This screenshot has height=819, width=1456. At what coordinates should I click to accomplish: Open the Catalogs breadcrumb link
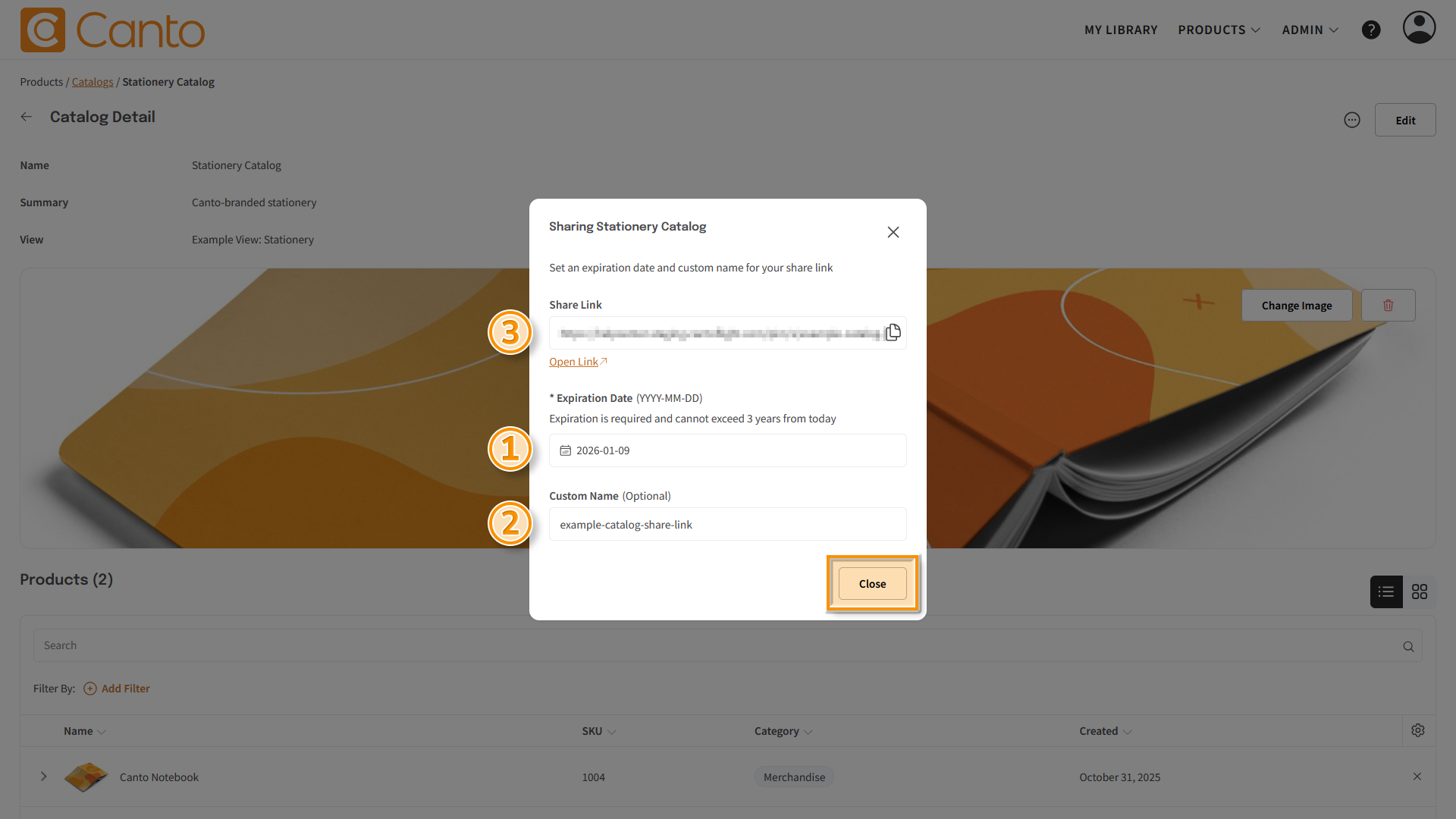click(x=93, y=82)
